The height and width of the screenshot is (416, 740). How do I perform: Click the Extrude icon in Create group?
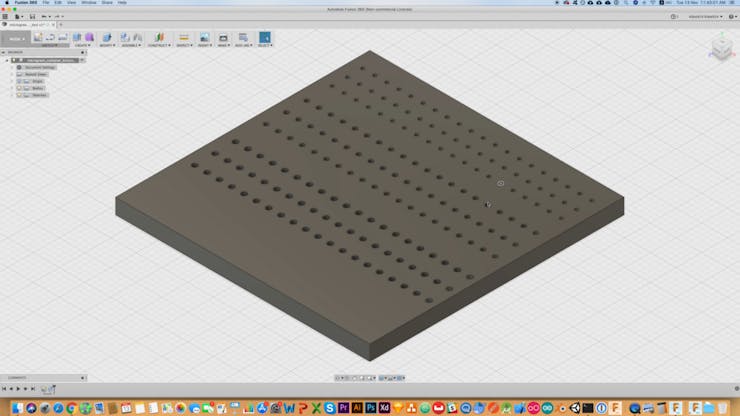[77, 37]
